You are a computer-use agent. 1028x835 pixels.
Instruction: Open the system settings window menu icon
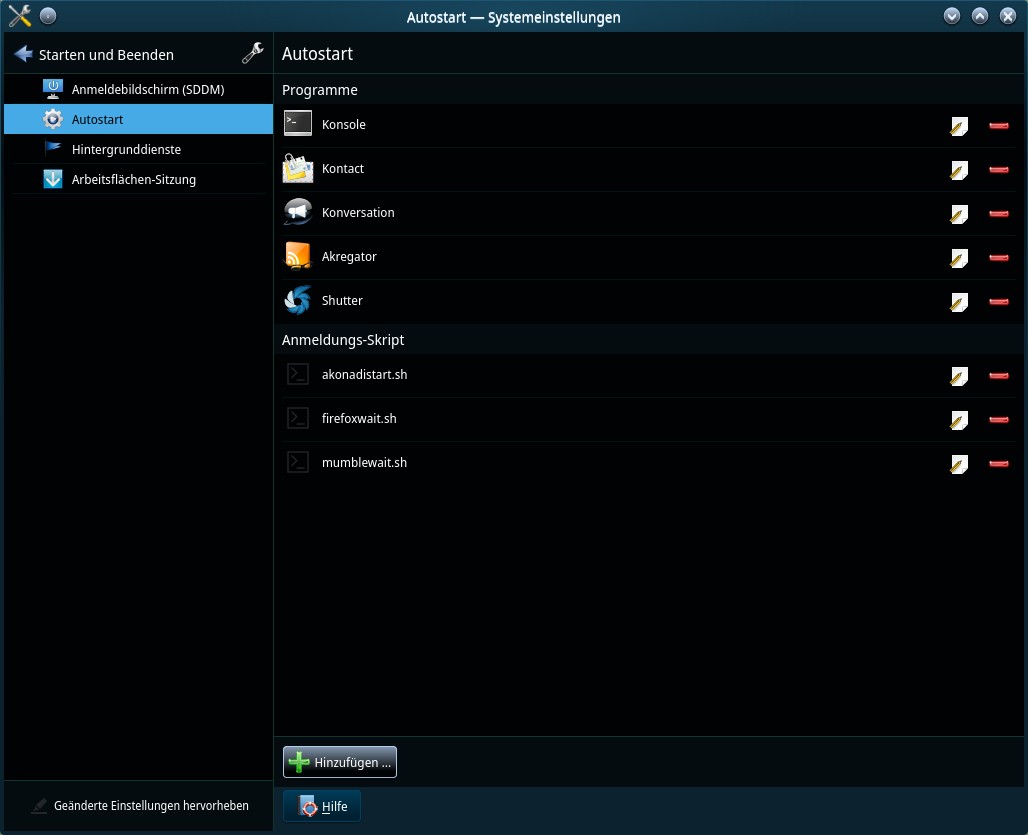tap(20, 16)
